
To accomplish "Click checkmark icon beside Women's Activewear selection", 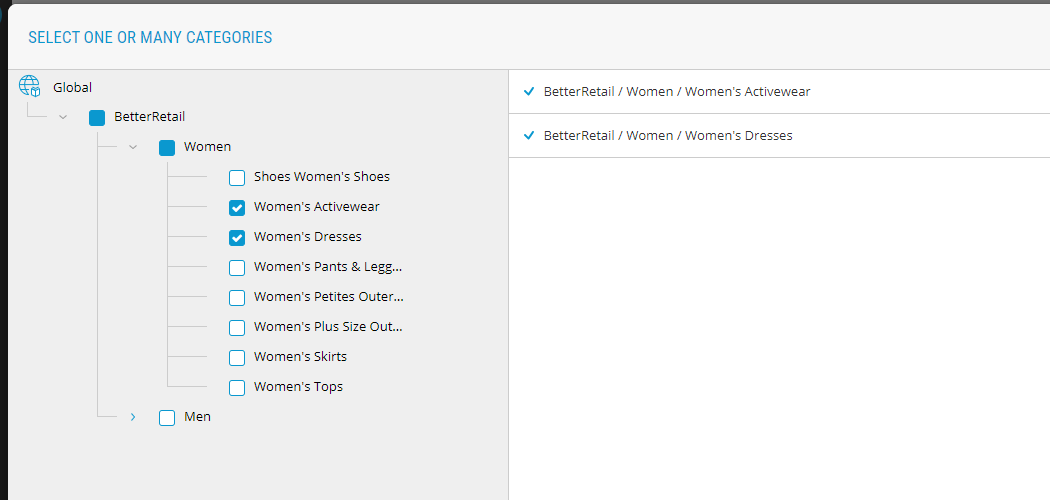I will click(x=529, y=91).
